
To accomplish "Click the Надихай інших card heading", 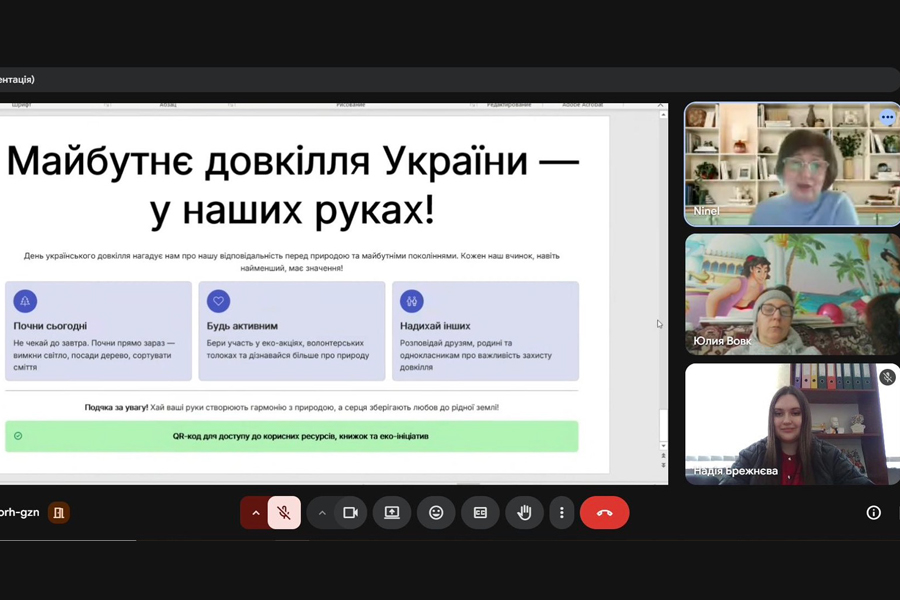I will [x=435, y=326].
